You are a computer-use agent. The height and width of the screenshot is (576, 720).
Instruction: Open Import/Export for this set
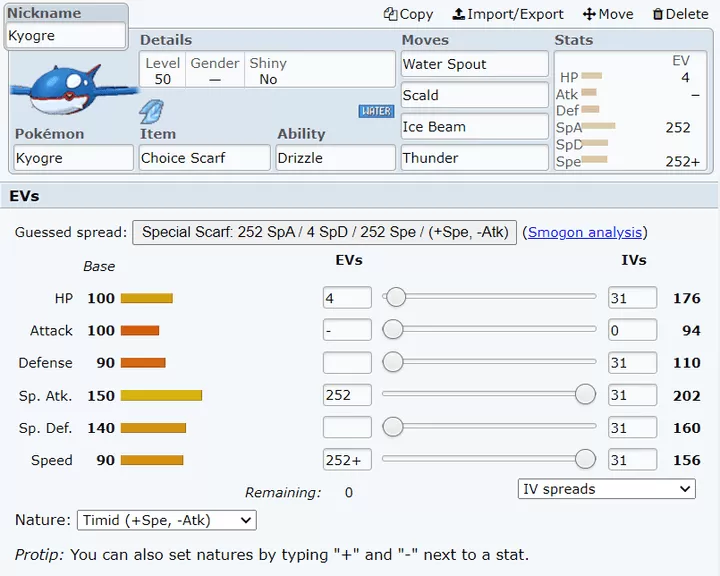point(508,14)
